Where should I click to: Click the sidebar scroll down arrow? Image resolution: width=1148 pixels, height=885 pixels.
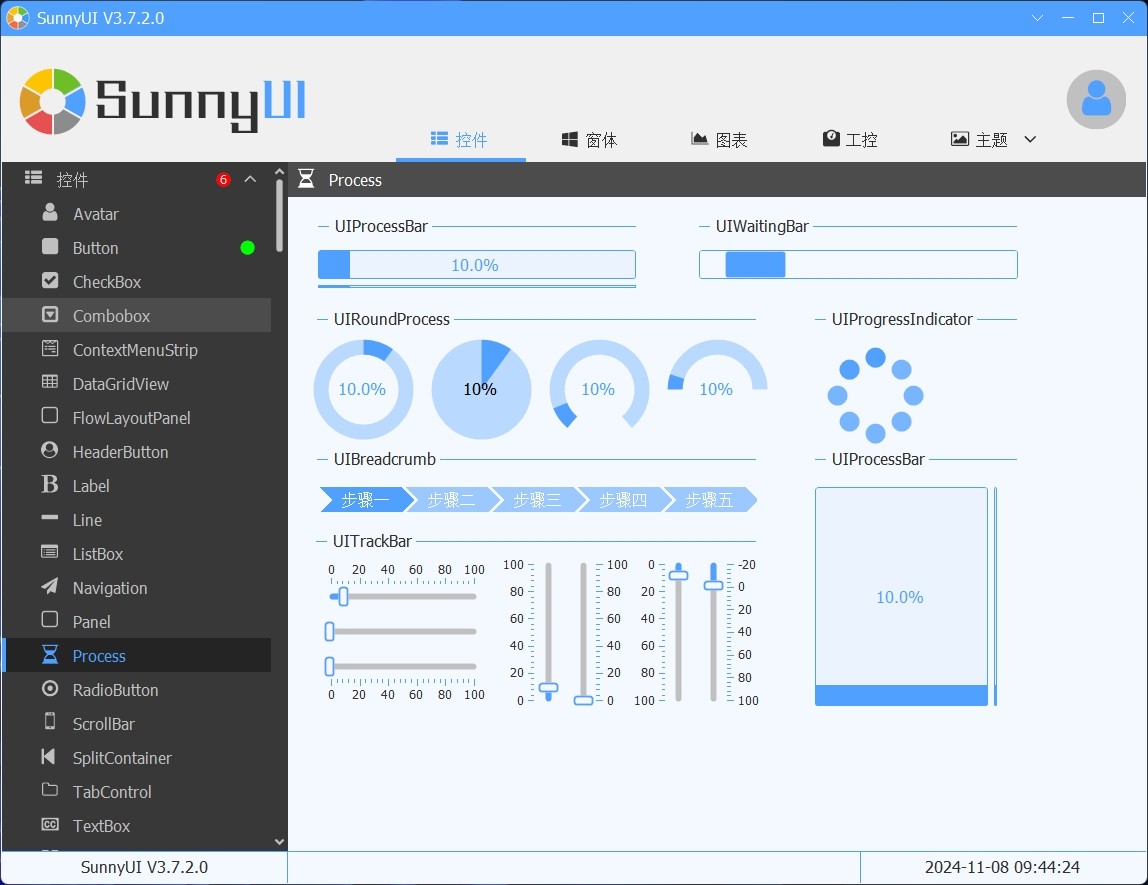coord(279,842)
